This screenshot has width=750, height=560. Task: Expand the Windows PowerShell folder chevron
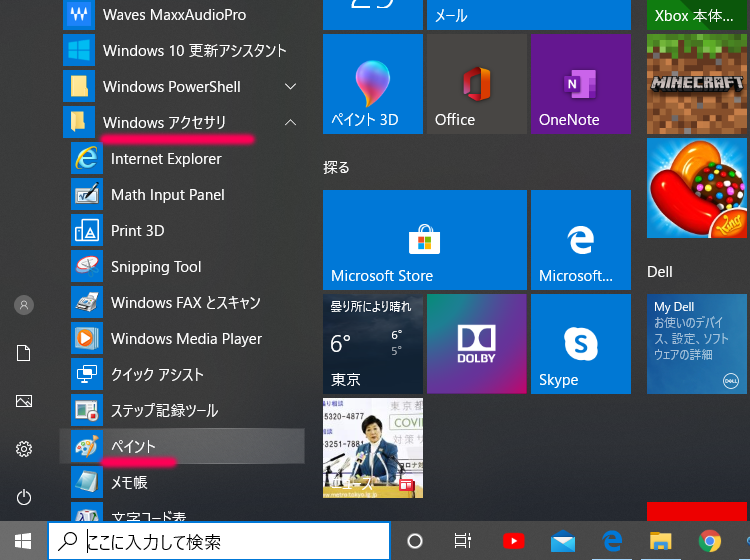290,87
